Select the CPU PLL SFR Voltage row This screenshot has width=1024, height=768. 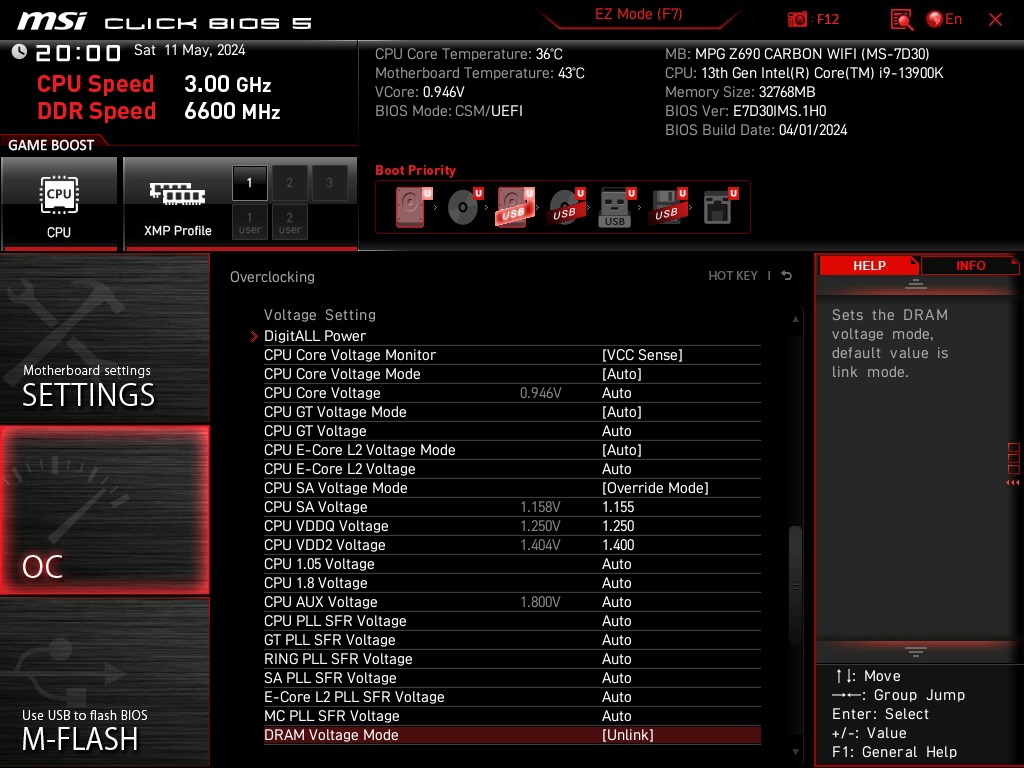coord(512,620)
